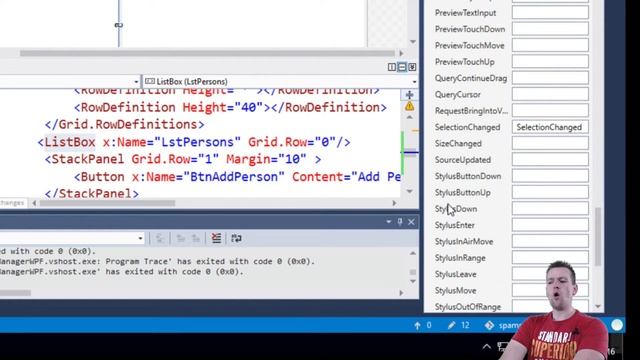
Task: Click designer vertical scroll down arrow
Action: click(x=413, y=42)
